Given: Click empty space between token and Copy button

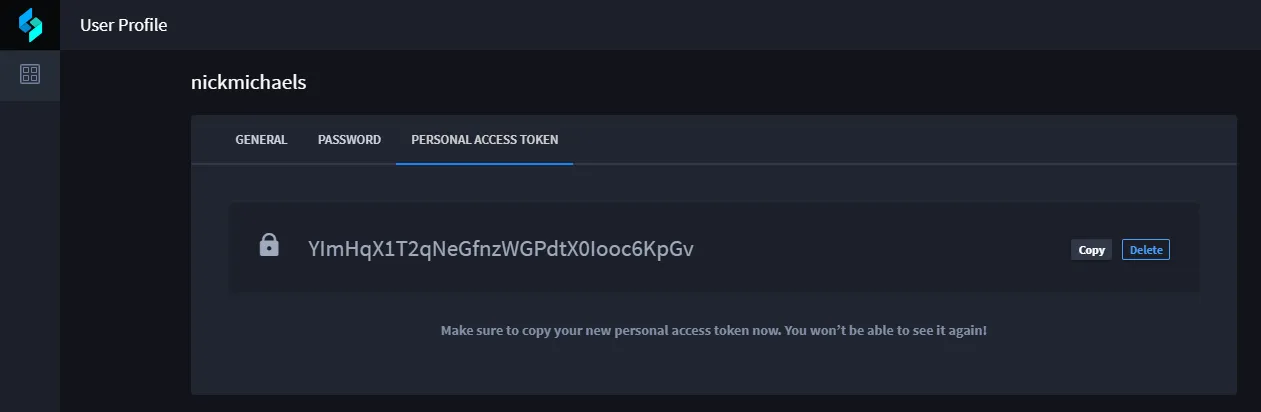Looking at the screenshot, I should 880,249.
